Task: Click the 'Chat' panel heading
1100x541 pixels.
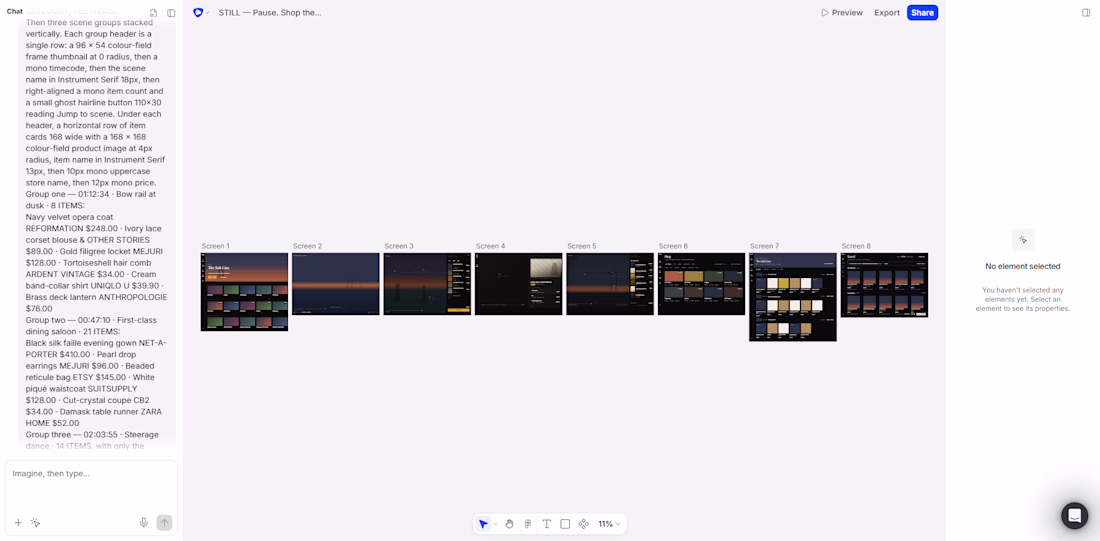Action: pyautogui.click(x=15, y=12)
